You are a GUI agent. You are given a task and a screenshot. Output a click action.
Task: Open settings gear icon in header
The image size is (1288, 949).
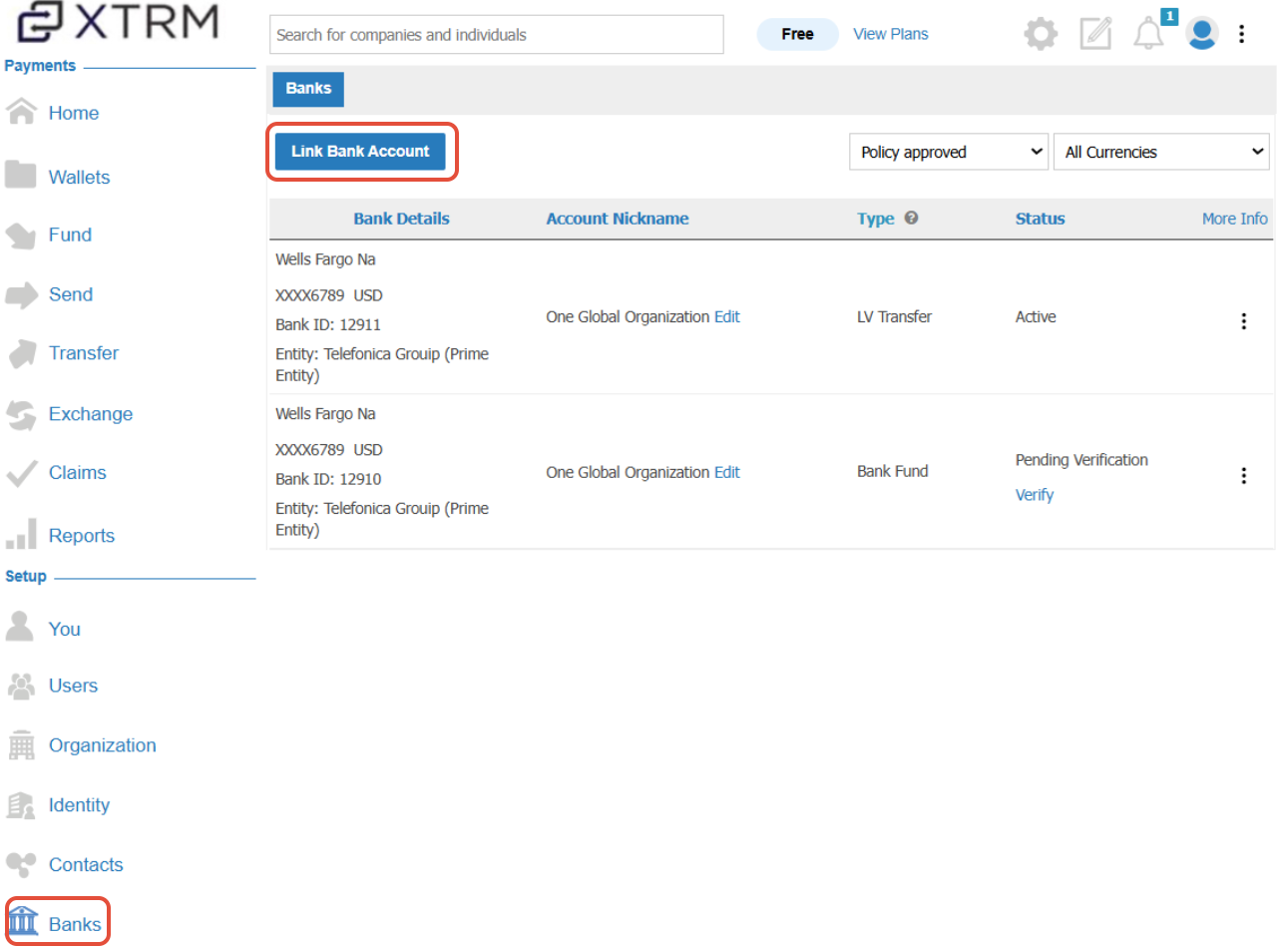[x=1041, y=34]
